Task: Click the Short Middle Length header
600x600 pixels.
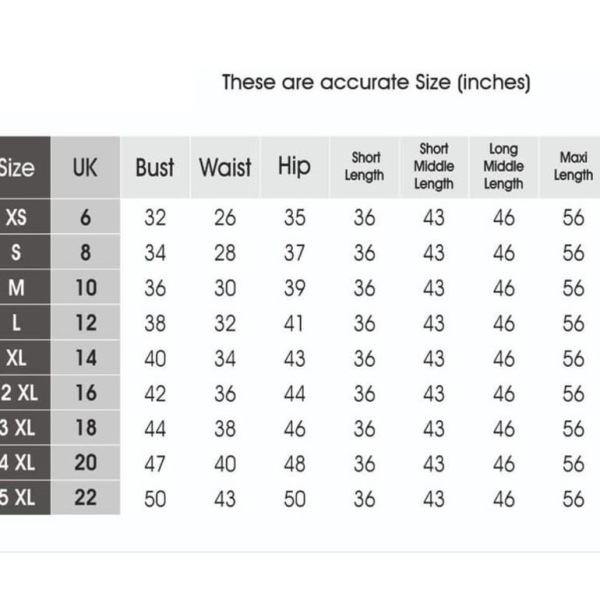Action: (x=433, y=166)
